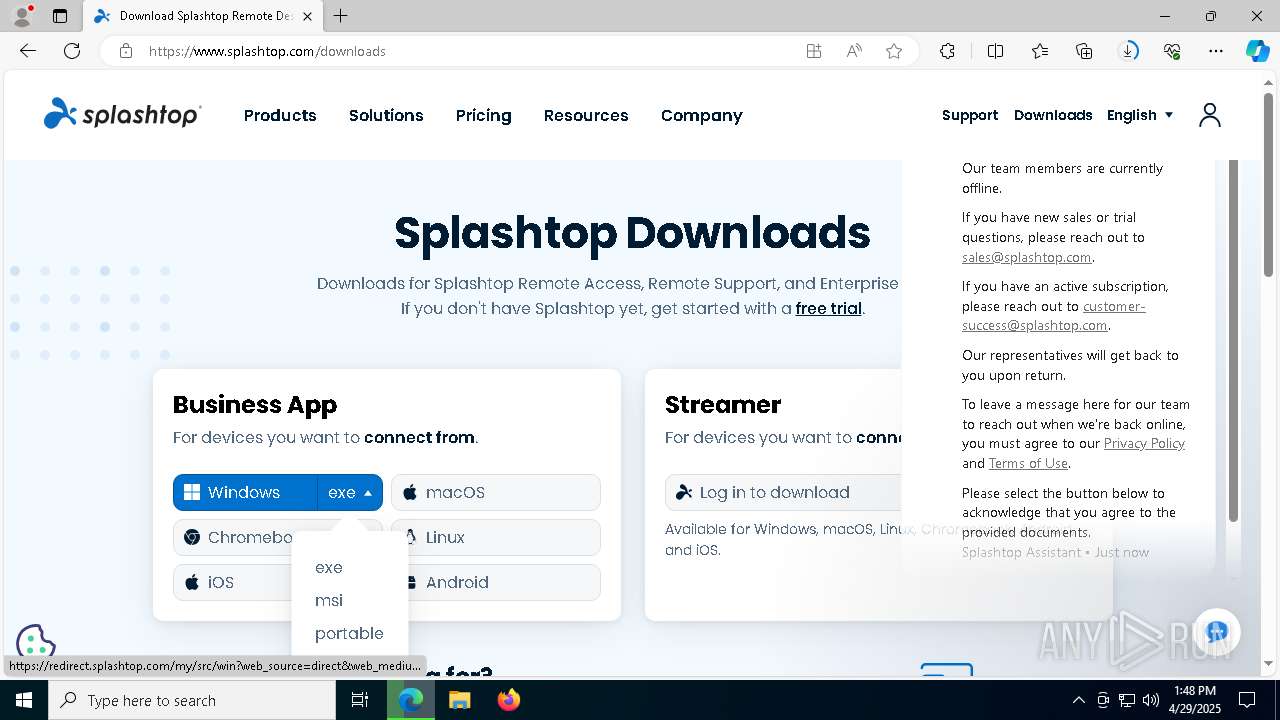Open the browser profile icon
Image resolution: width=1280 pixels, height=720 pixels.
(x=22, y=16)
